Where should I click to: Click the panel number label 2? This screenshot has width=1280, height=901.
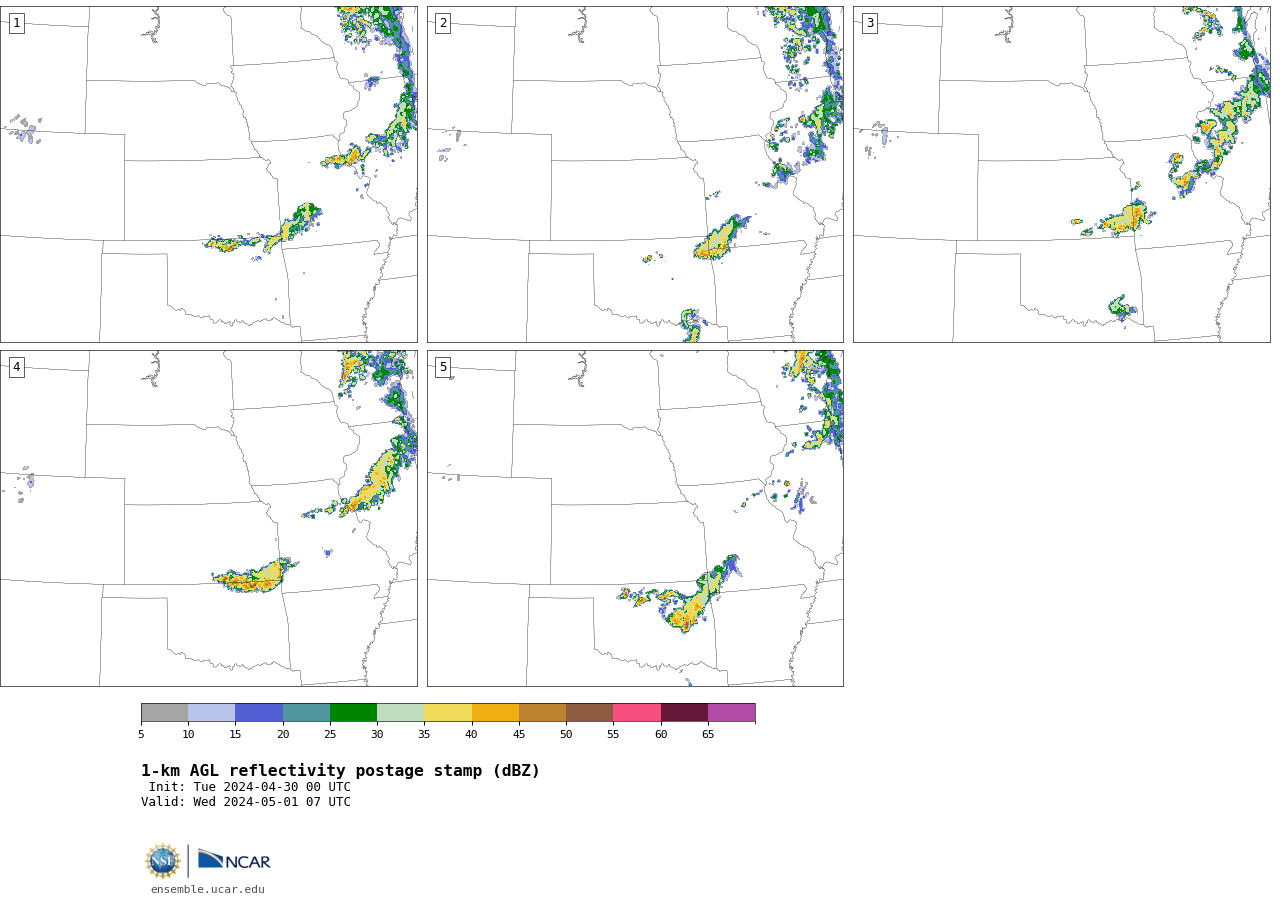(443, 23)
